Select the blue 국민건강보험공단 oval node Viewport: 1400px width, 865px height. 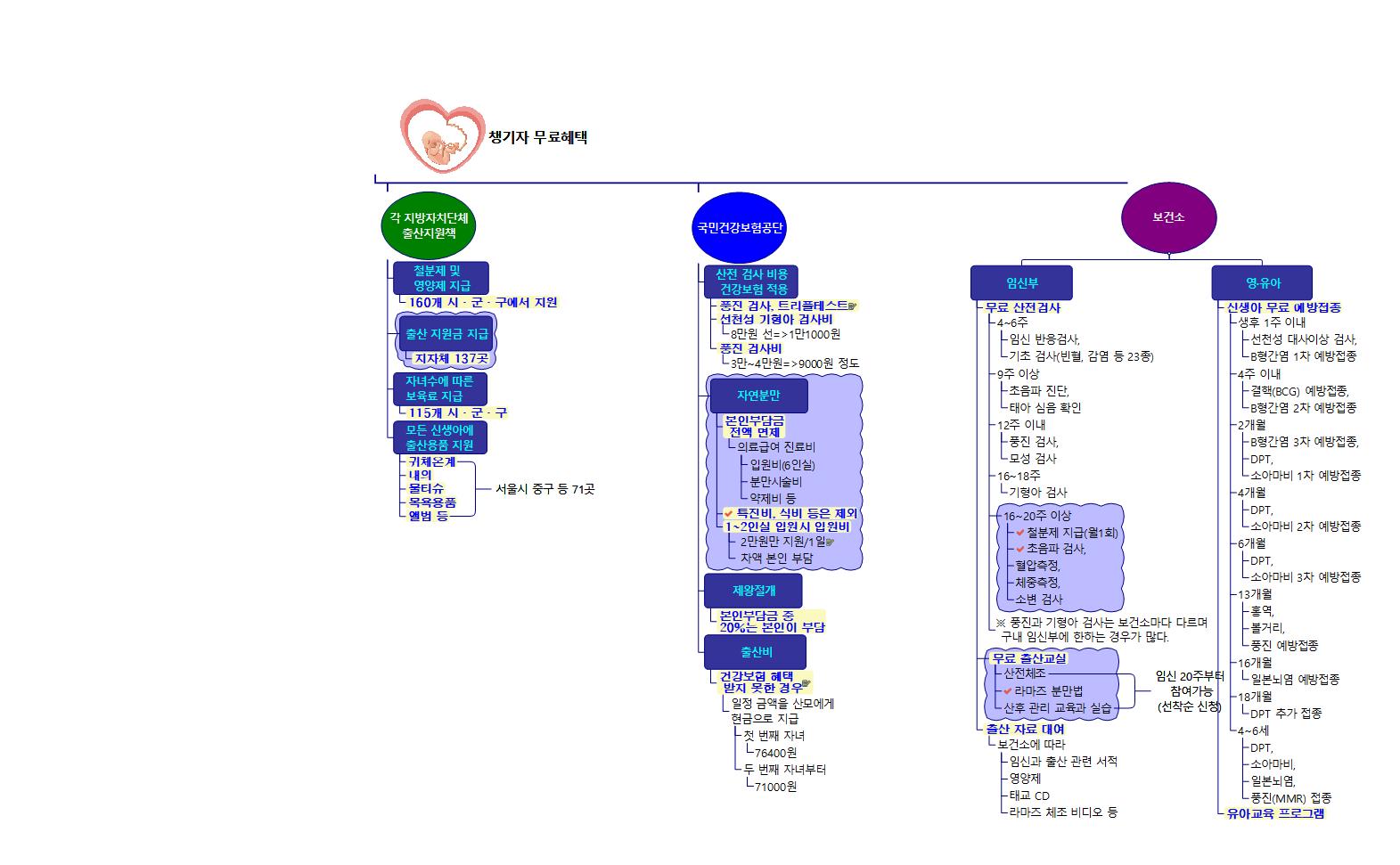pos(739,227)
